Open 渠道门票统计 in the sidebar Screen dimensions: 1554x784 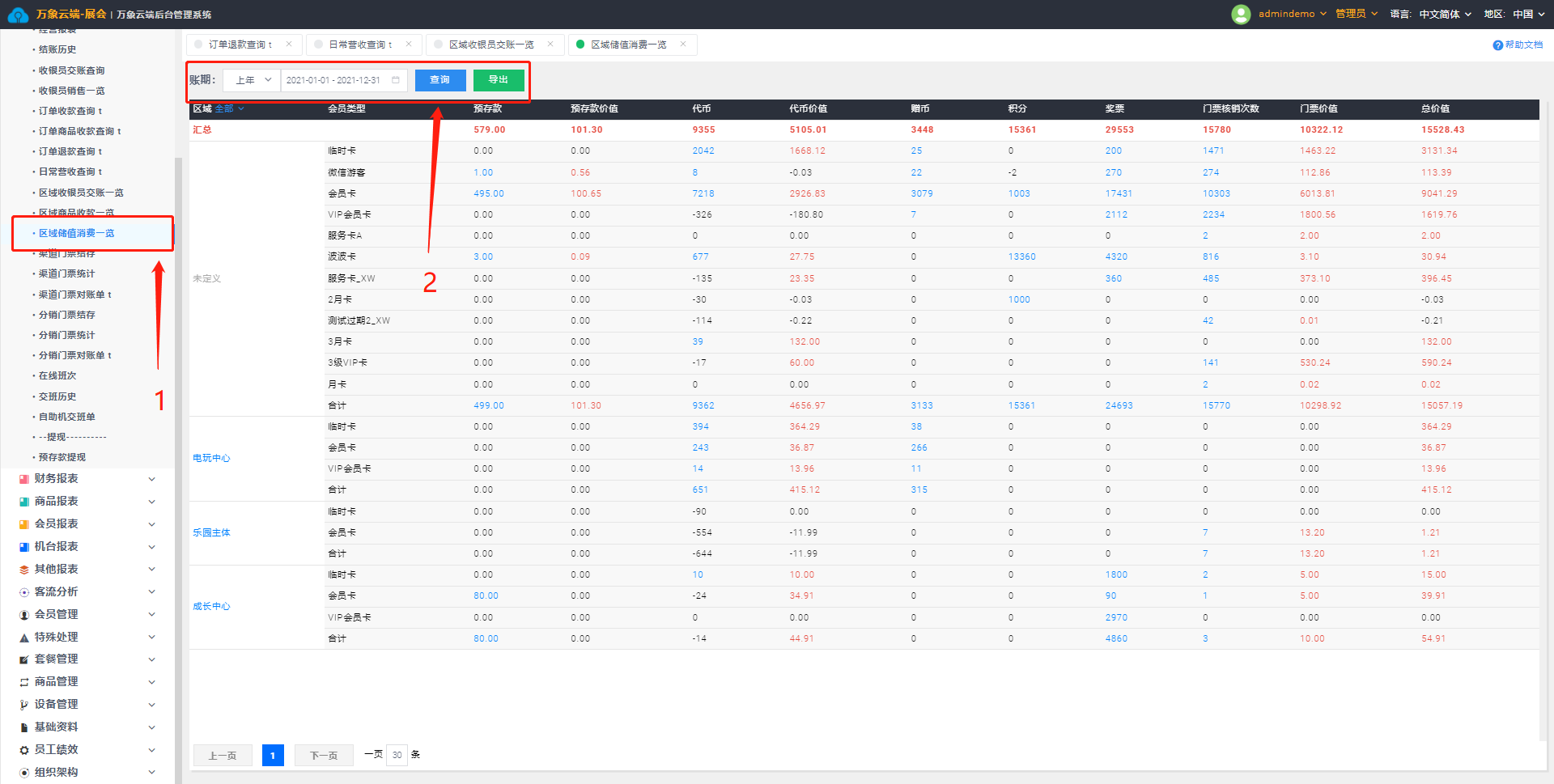67,273
